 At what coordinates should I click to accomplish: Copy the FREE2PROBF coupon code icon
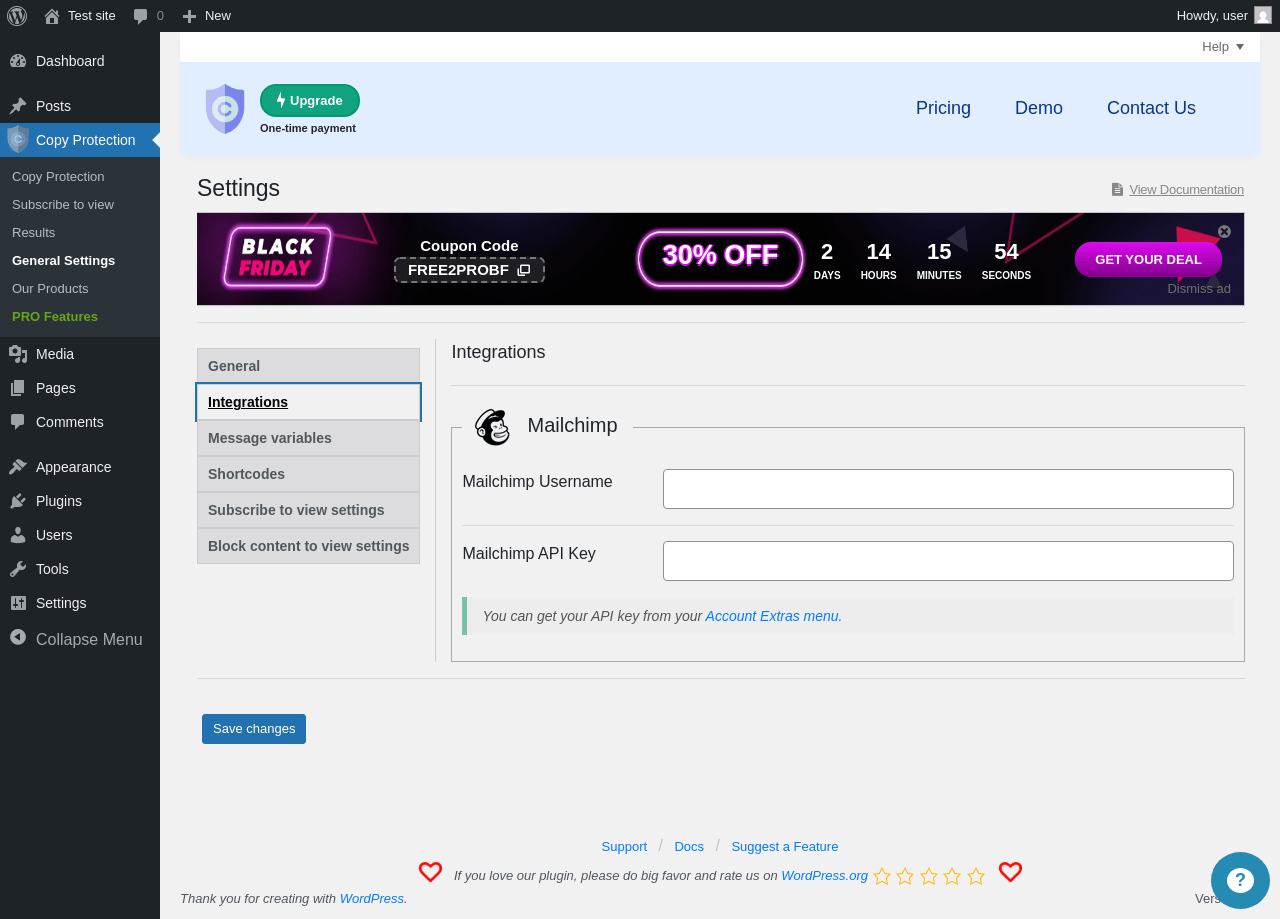pyautogui.click(x=524, y=270)
